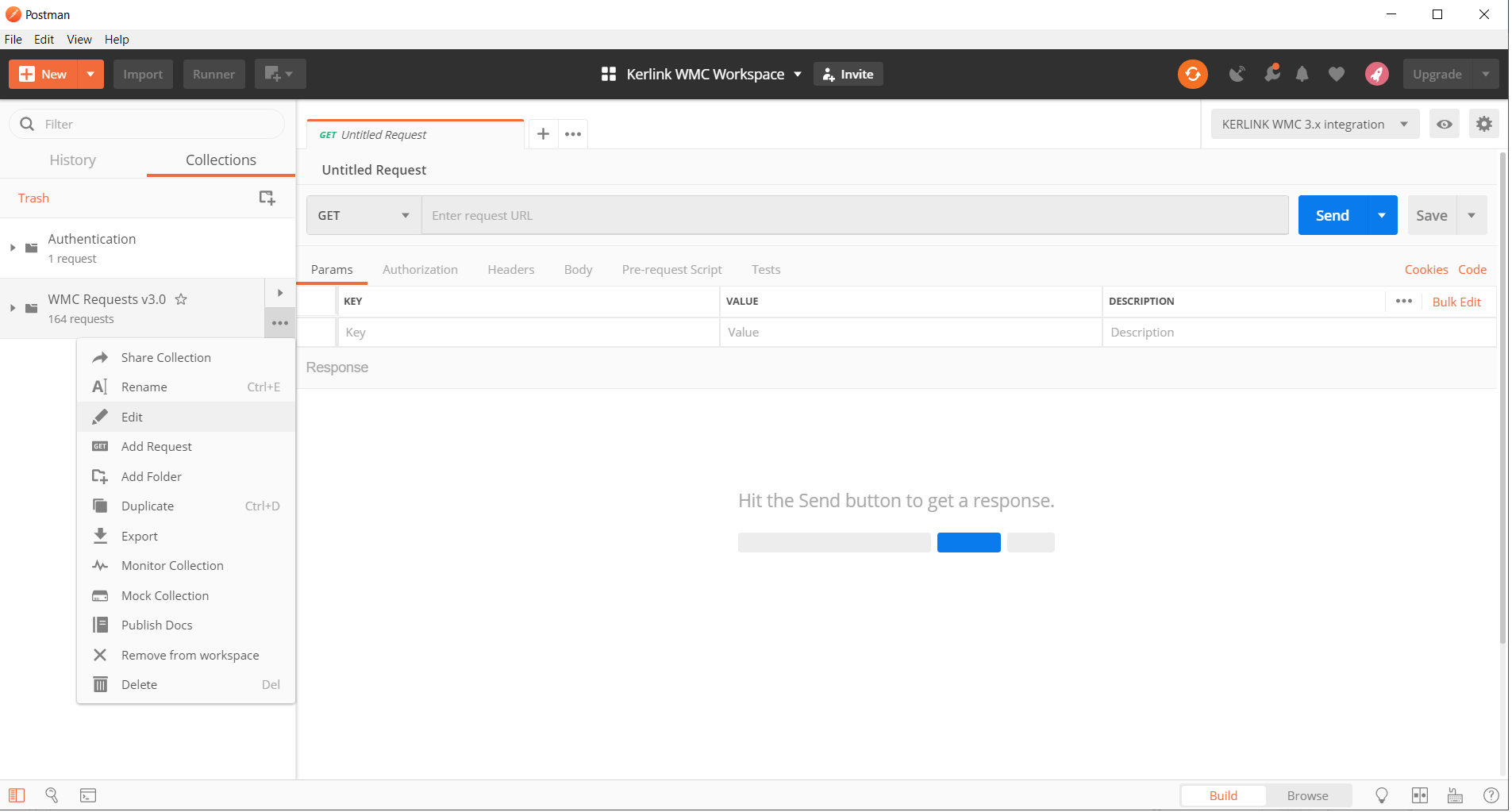The image size is (1512, 812).
Task: Preview documentation with the eye icon
Action: (1444, 124)
